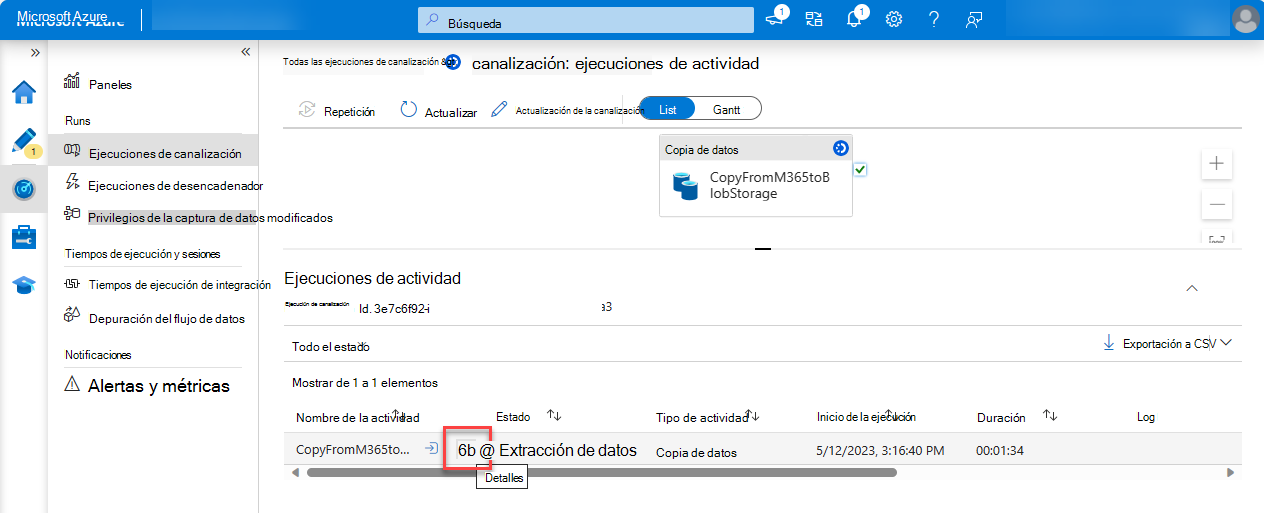Expand the far-left hub rail chevron
This screenshot has width=1264, height=513.
35,52
